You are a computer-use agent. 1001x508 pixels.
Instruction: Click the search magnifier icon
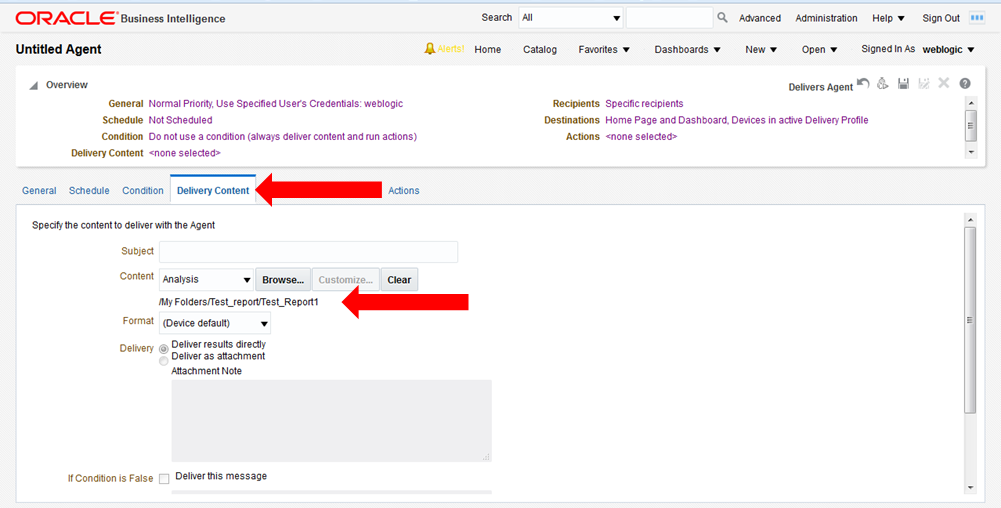[722, 18]
